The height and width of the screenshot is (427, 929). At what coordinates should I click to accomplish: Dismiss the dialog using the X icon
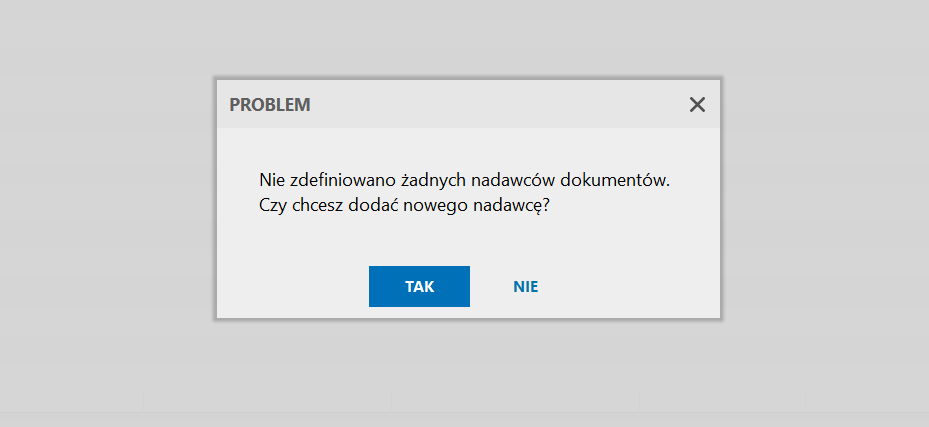(697, 105)
